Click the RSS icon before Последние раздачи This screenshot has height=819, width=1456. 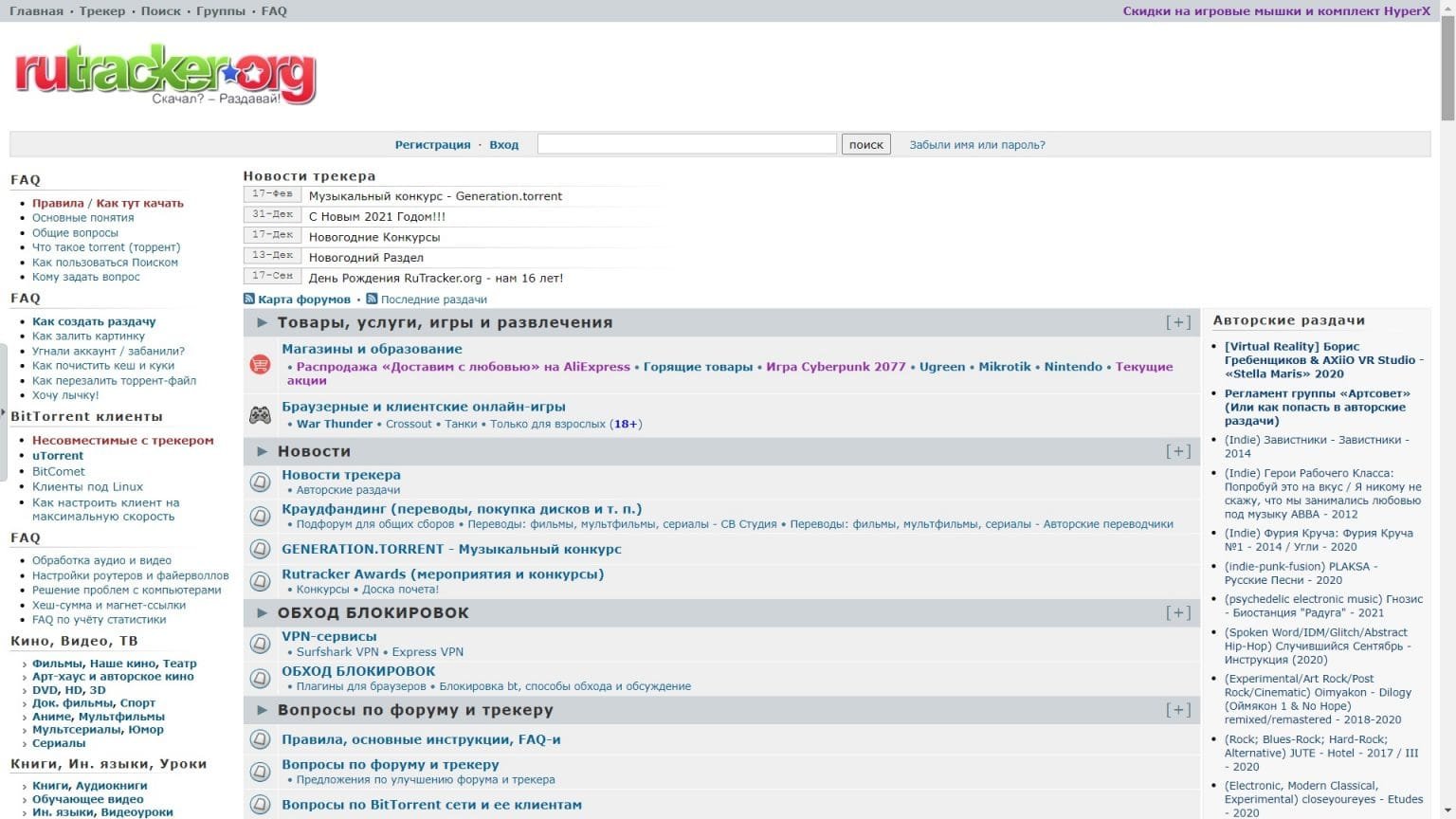click(372, 299)
